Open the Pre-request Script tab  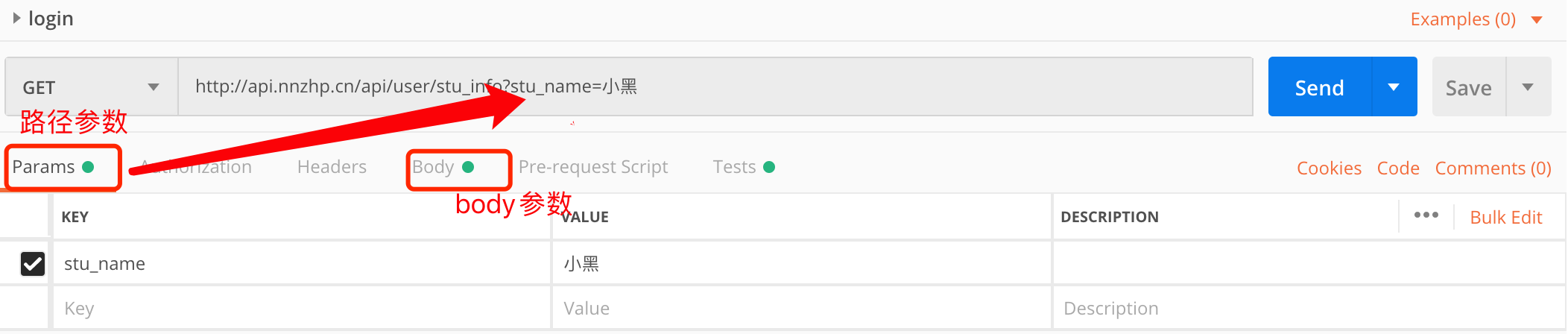592,167
